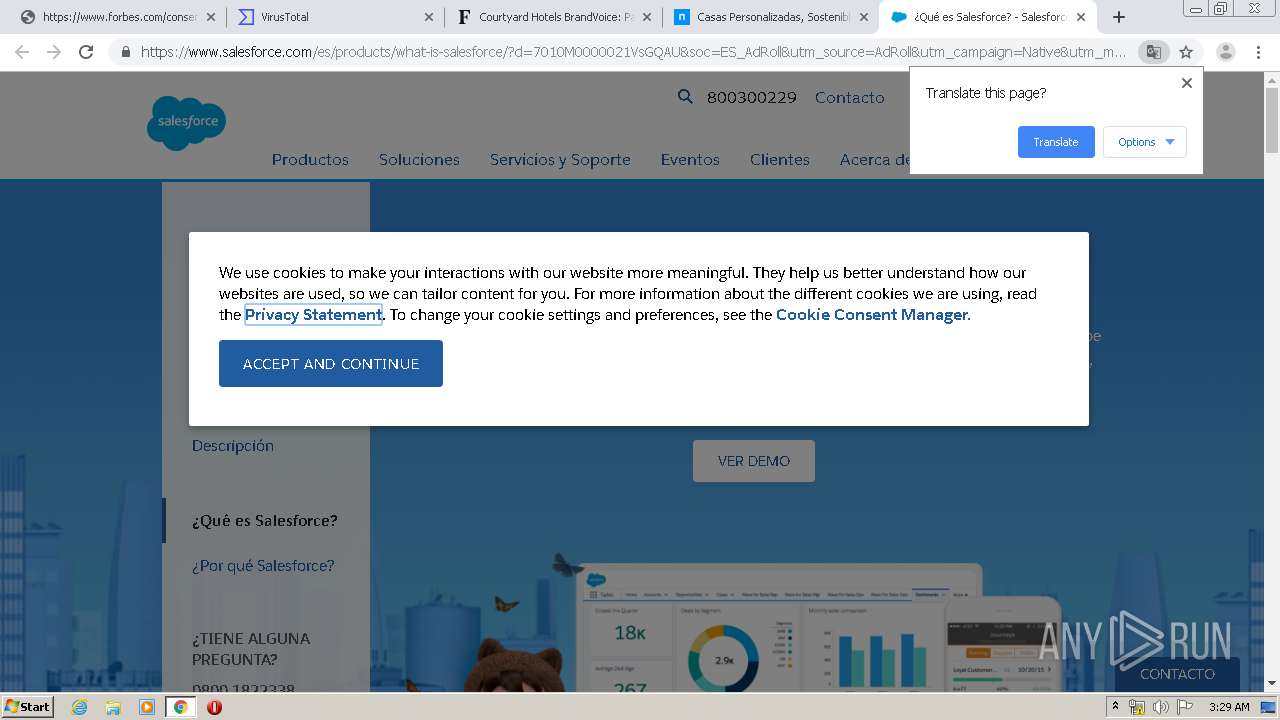The height and width of the screenshot is (720, 1280).
Task: Select ¿Qué es Salesforce? in sidebar
Action: 265,521
